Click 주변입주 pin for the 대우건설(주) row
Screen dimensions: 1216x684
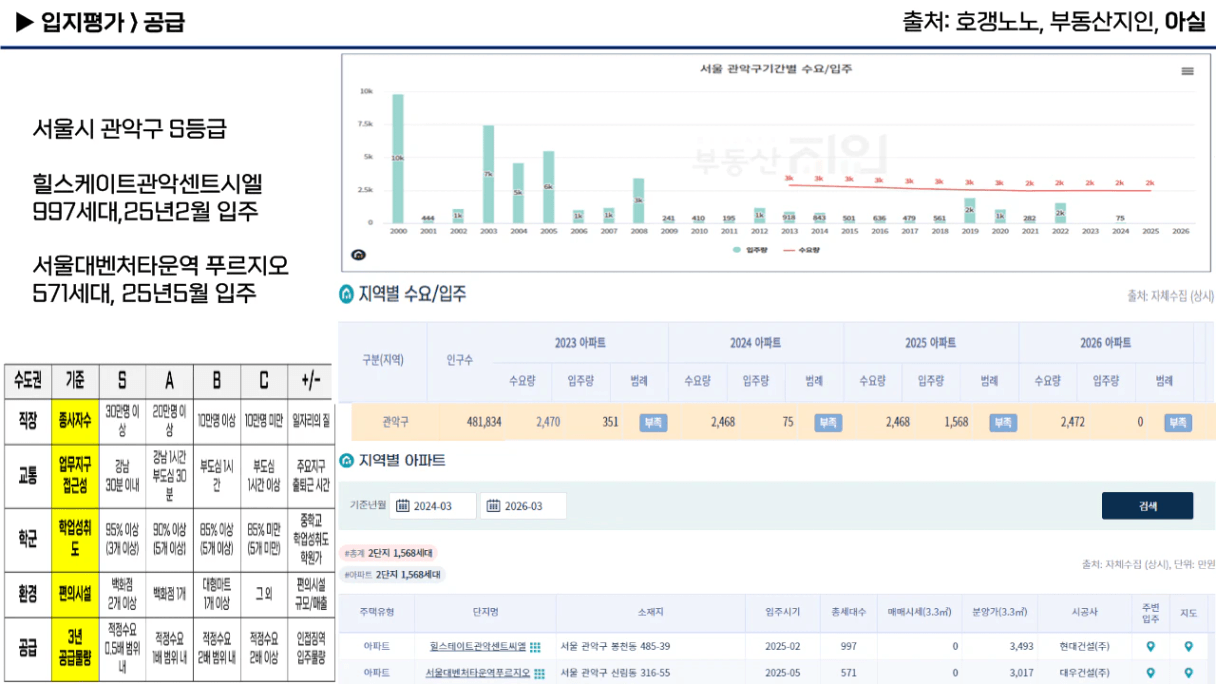pyautogui.click(x=1150, y=673)
